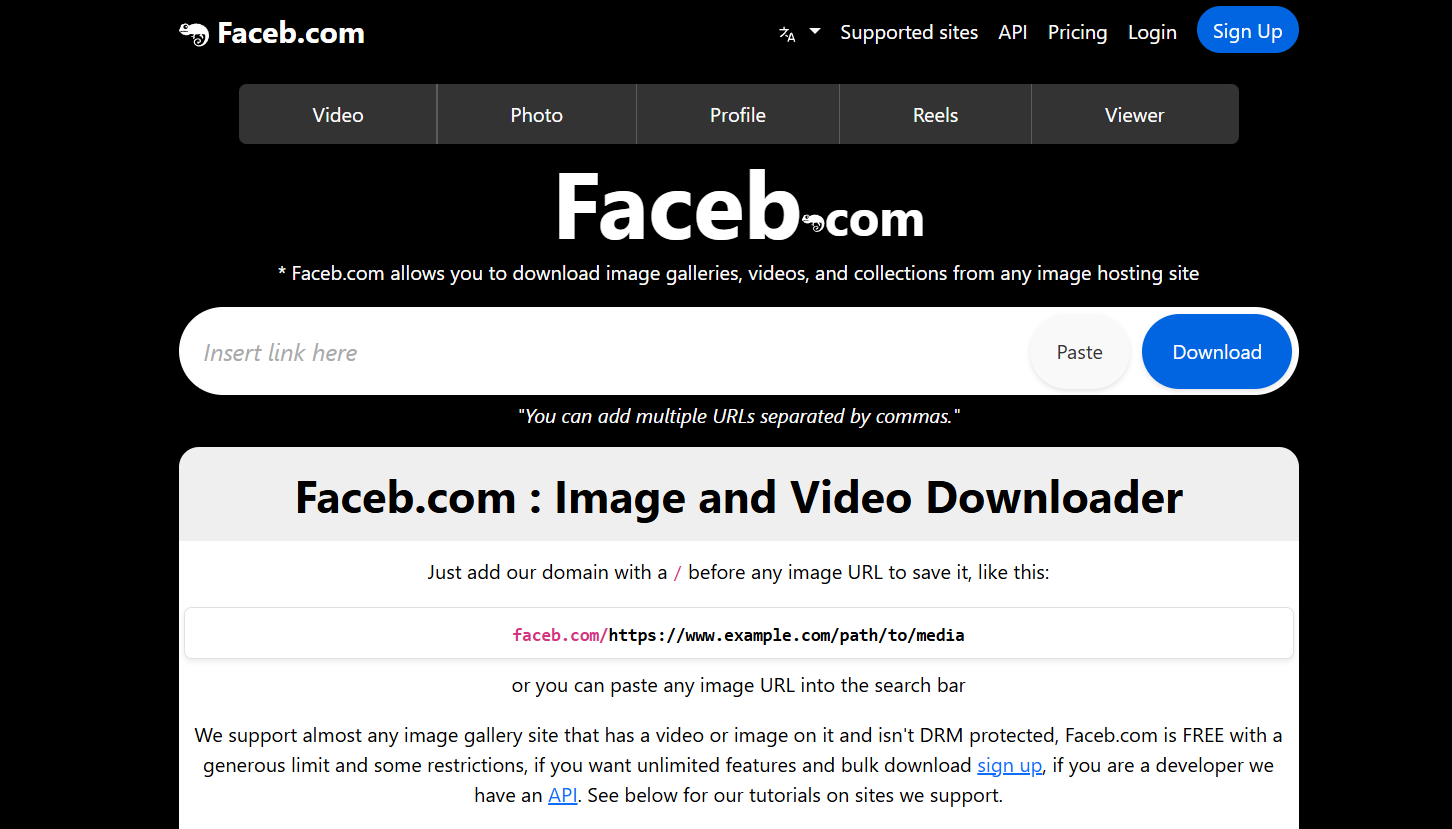
Task: Open the API menu item
Action: coord(1013,32)
